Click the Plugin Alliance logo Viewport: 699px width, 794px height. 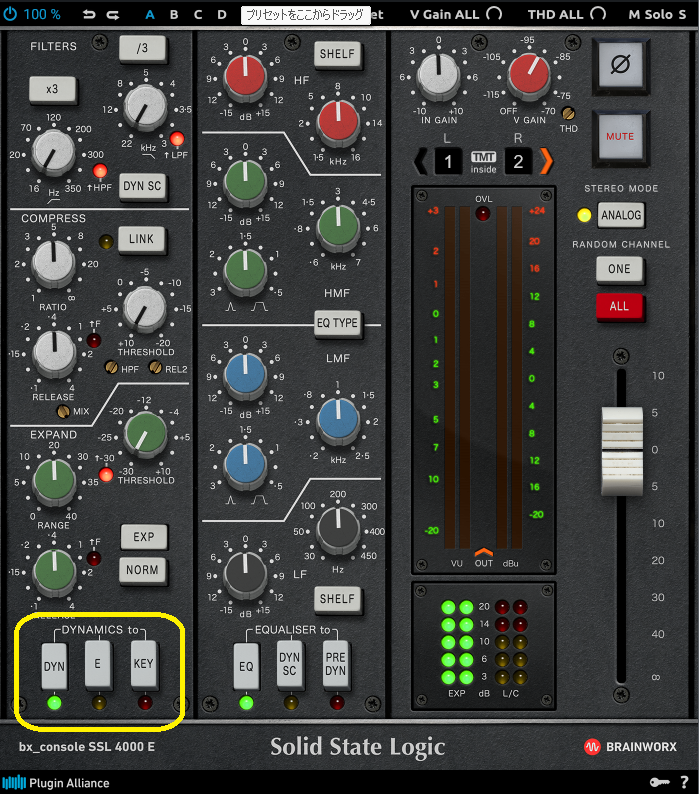56,783
